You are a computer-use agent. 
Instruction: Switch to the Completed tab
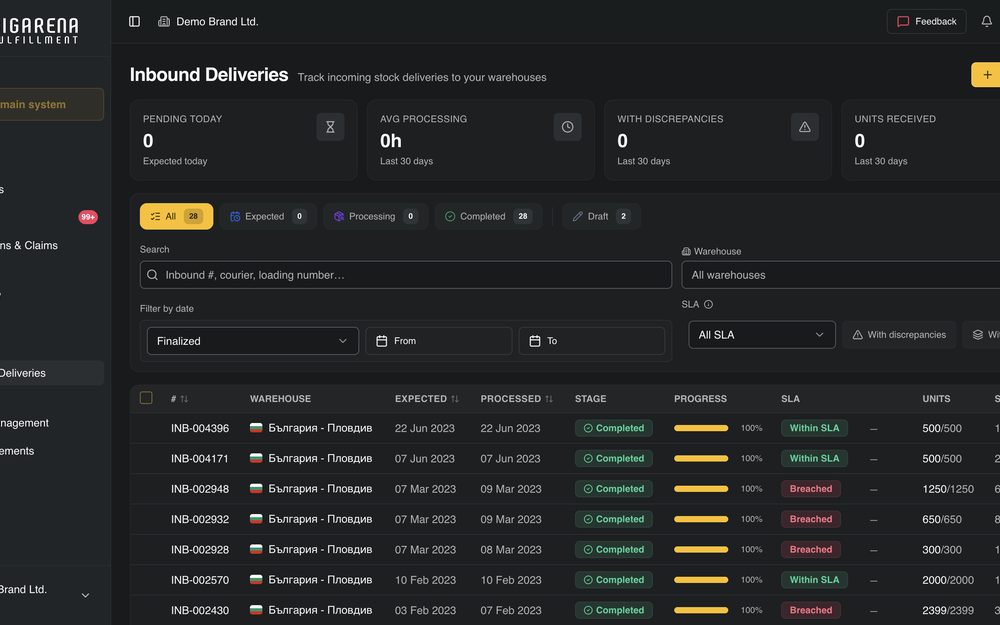pos(489,216)
